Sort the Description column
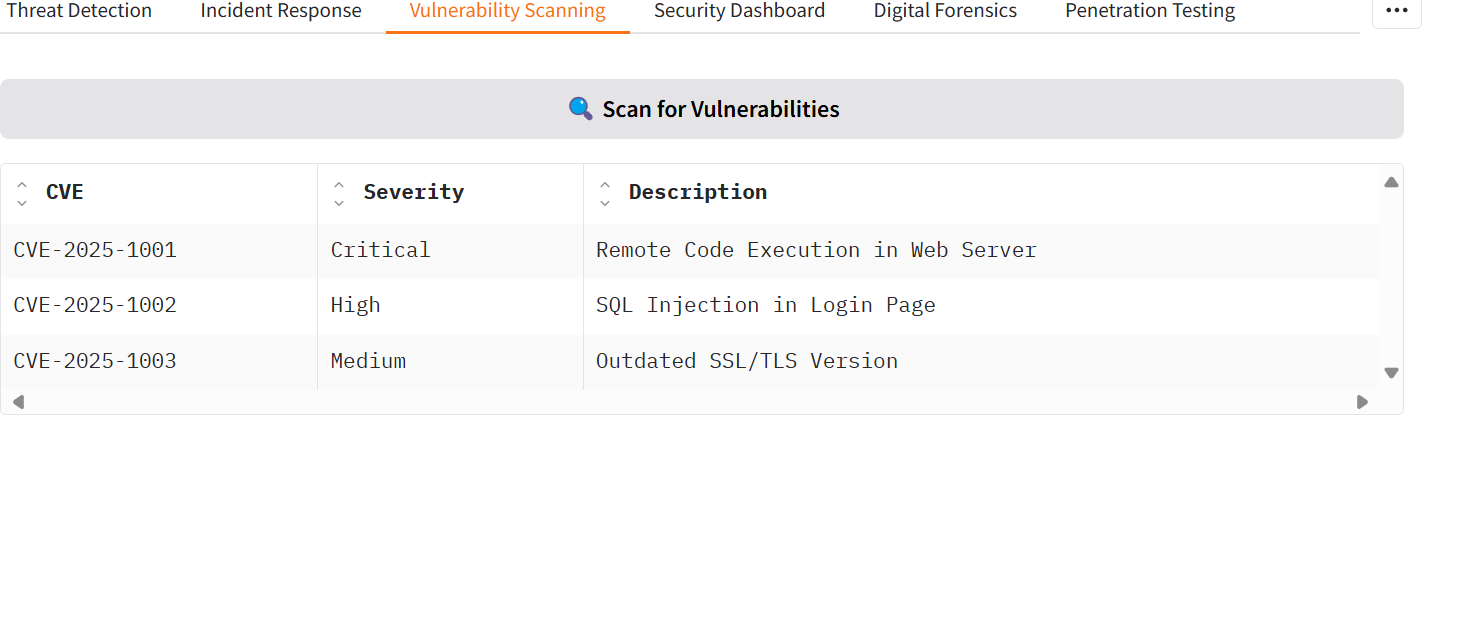Image resolution: width=1478 pixels, height=621 pixels. (x=604, y=193)
